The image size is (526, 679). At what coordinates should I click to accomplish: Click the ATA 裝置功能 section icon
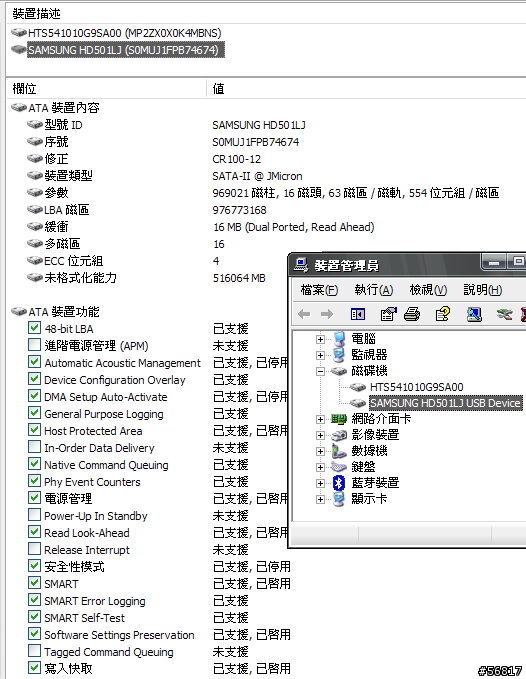(x=19, y=311)
